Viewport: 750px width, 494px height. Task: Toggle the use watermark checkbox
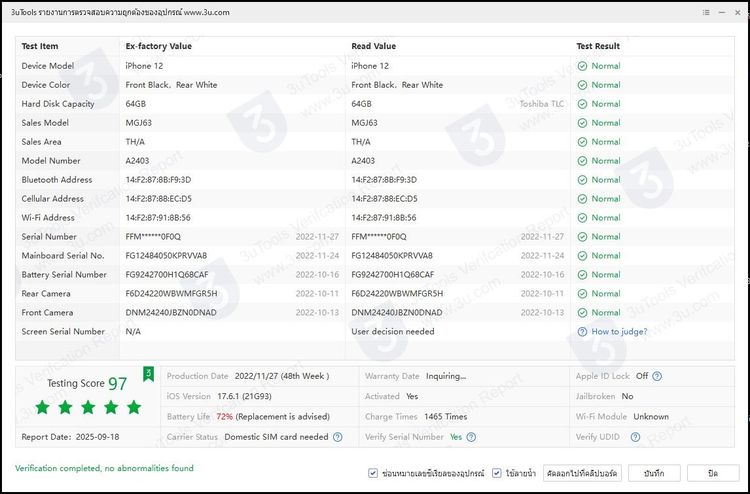[497, 472]
